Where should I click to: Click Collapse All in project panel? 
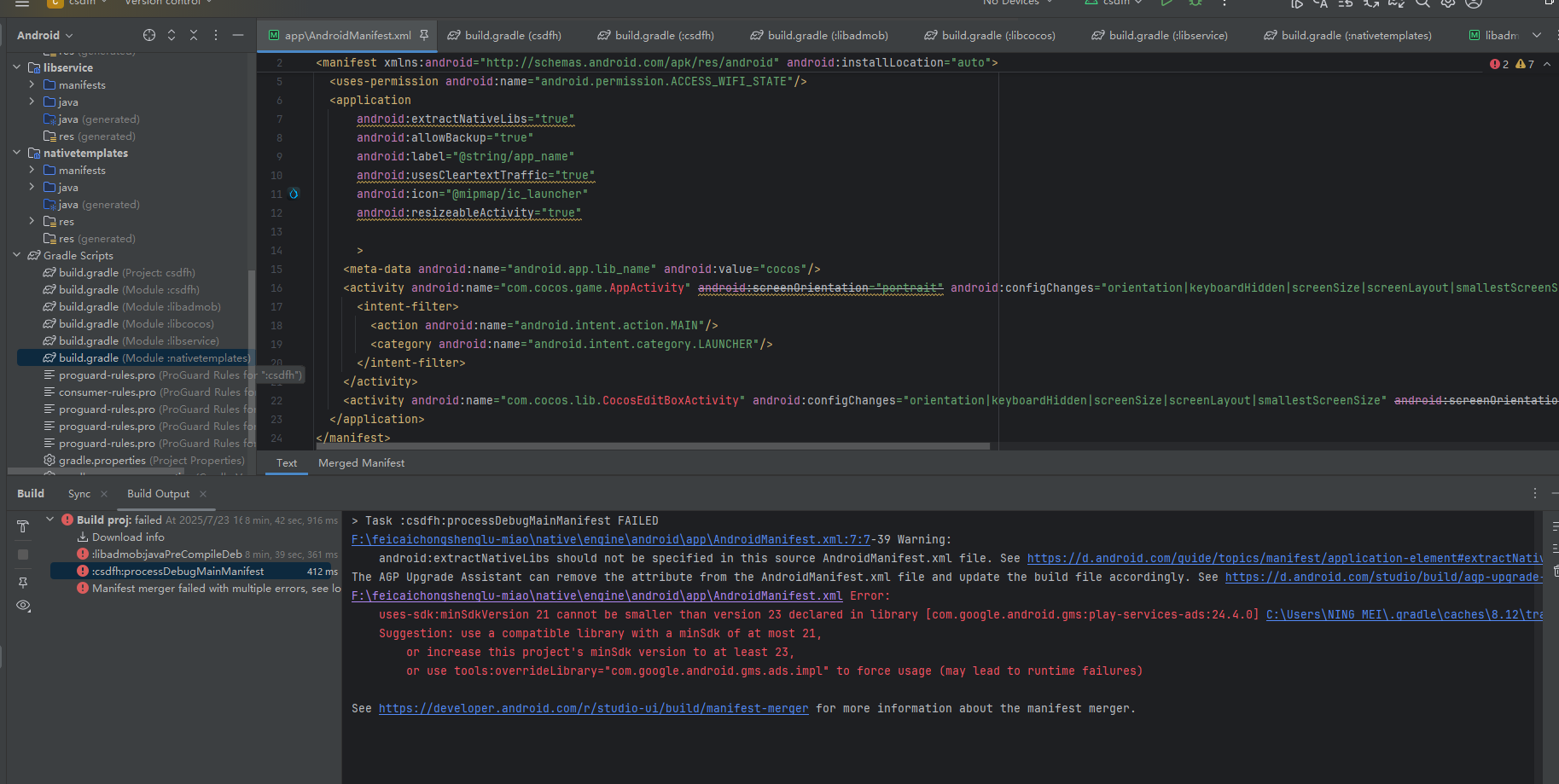pyautogui.click(x=194, y=35)
